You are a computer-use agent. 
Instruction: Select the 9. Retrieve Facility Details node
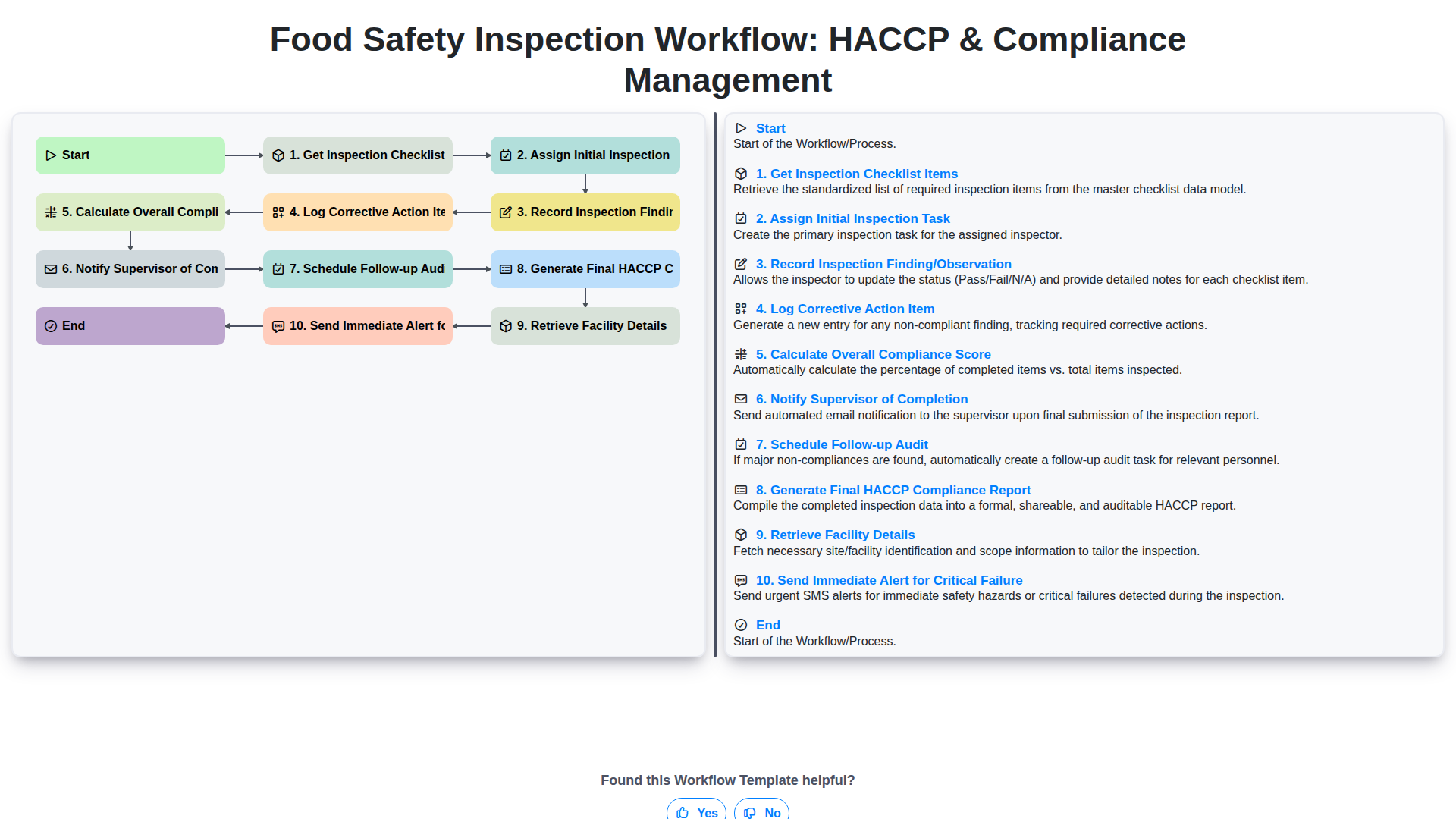point(585,326)
